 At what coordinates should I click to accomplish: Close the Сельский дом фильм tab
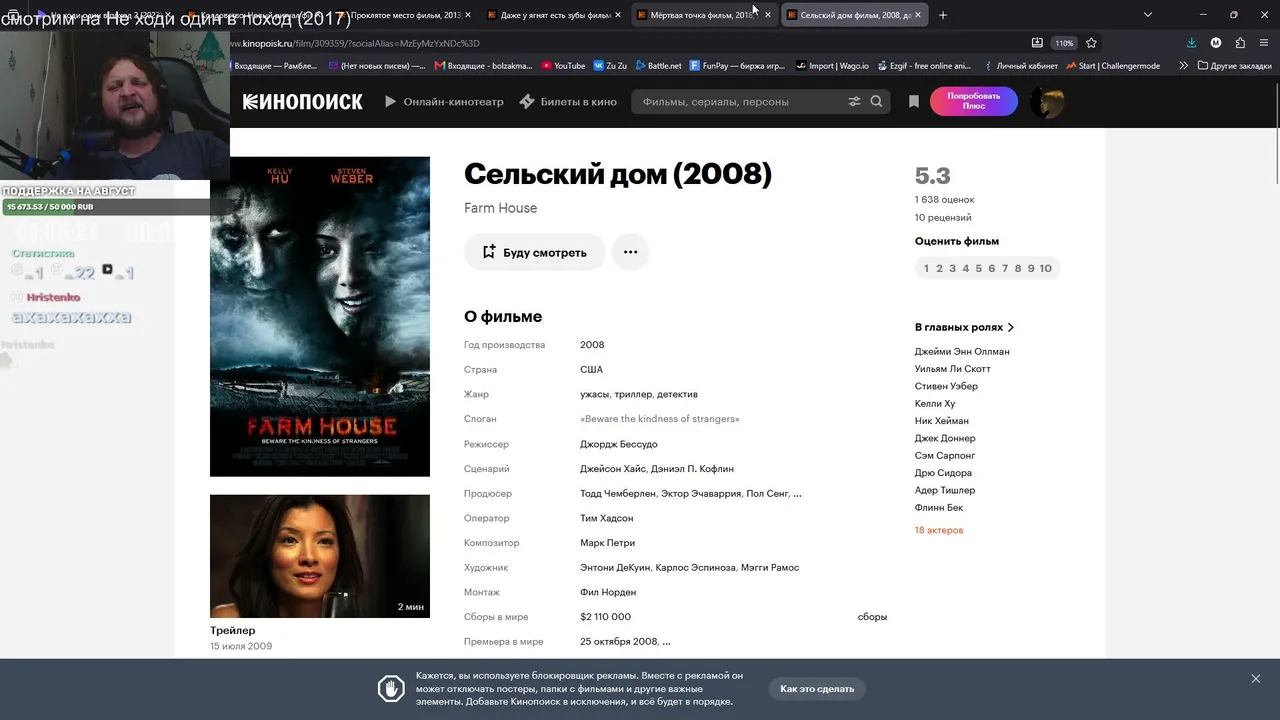pos(918,15)
